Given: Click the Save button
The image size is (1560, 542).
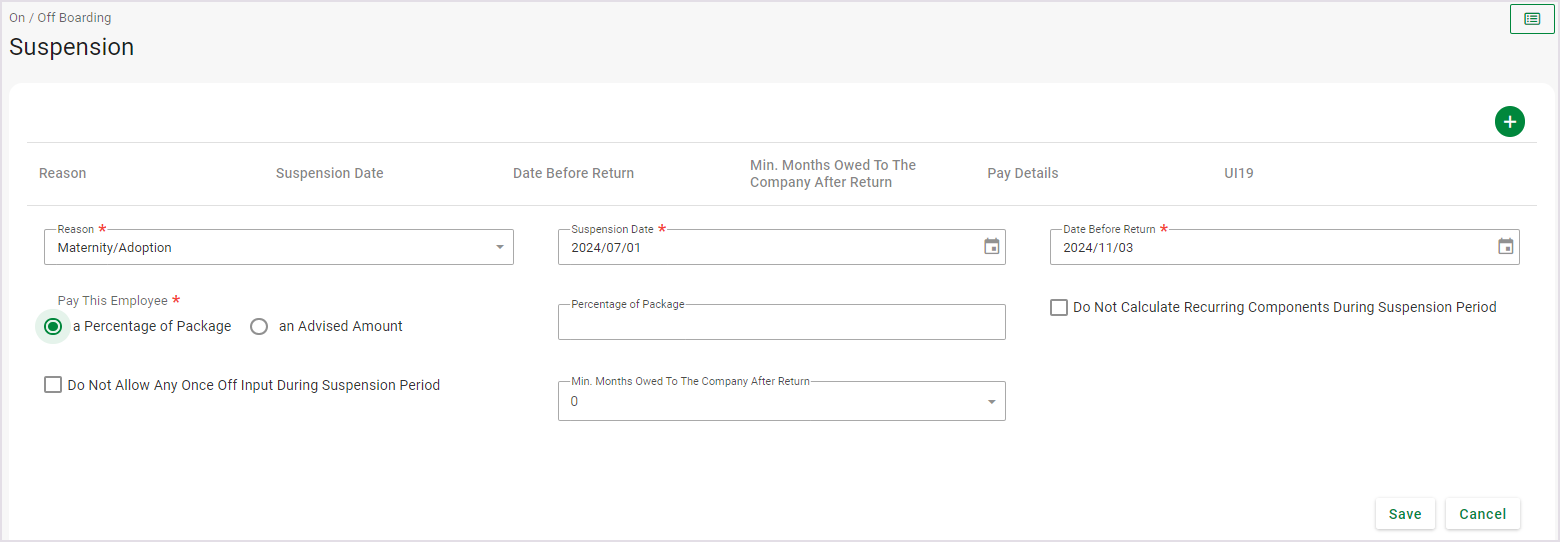Looking at the screenshot, I should [1404, 514].
